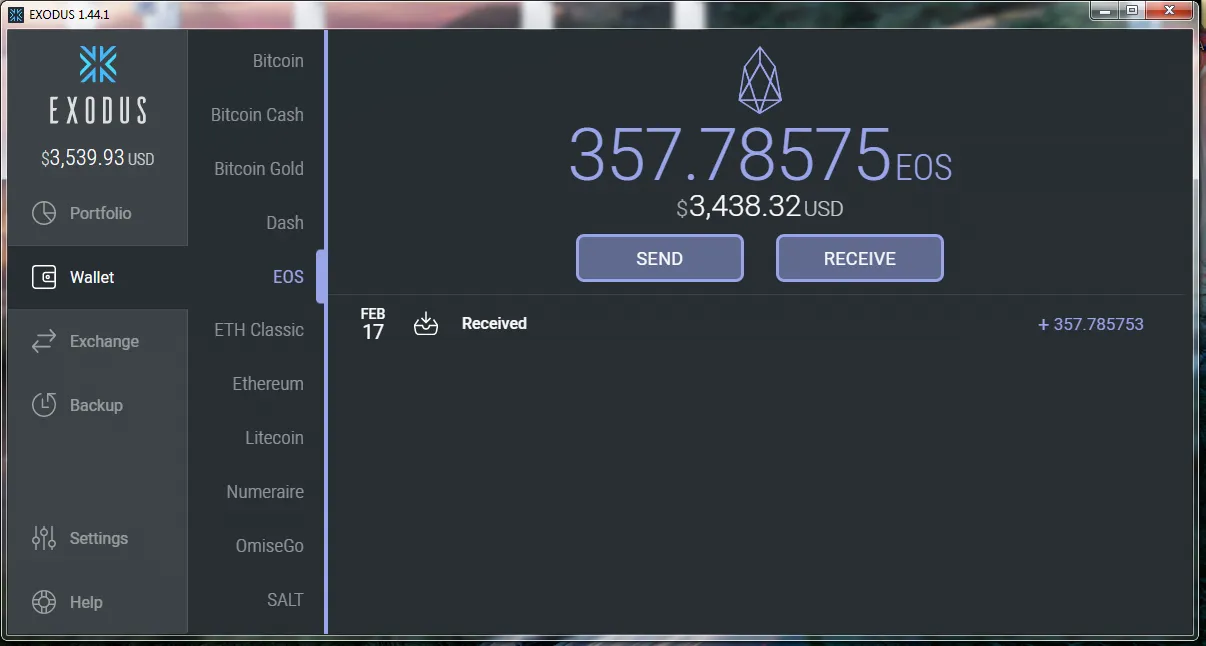The width and height of the screenshot is (1206, 646).
Task: Select Bitcoin in the asset list
Action: point(278,61)
